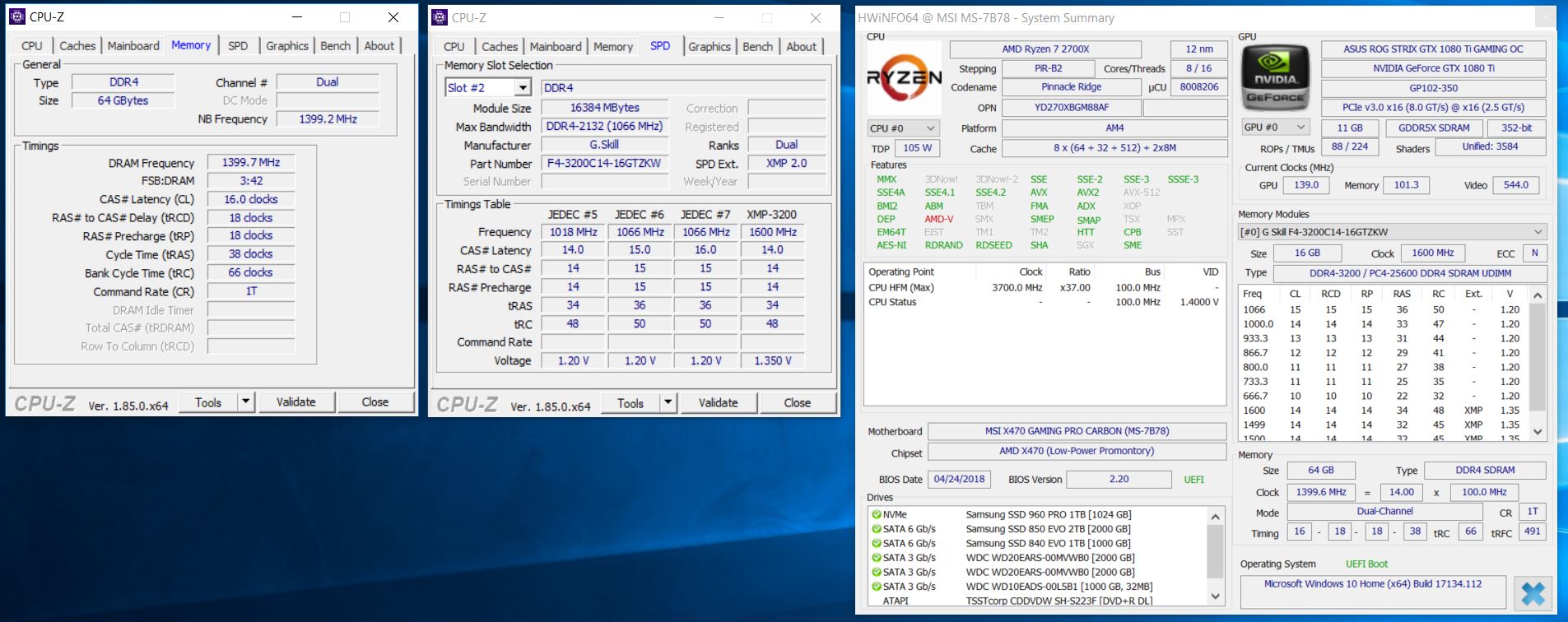Click status icon for Samsung SSD 840 EVO
This screenshot has height=622, width=1568.
click(877, 544)
